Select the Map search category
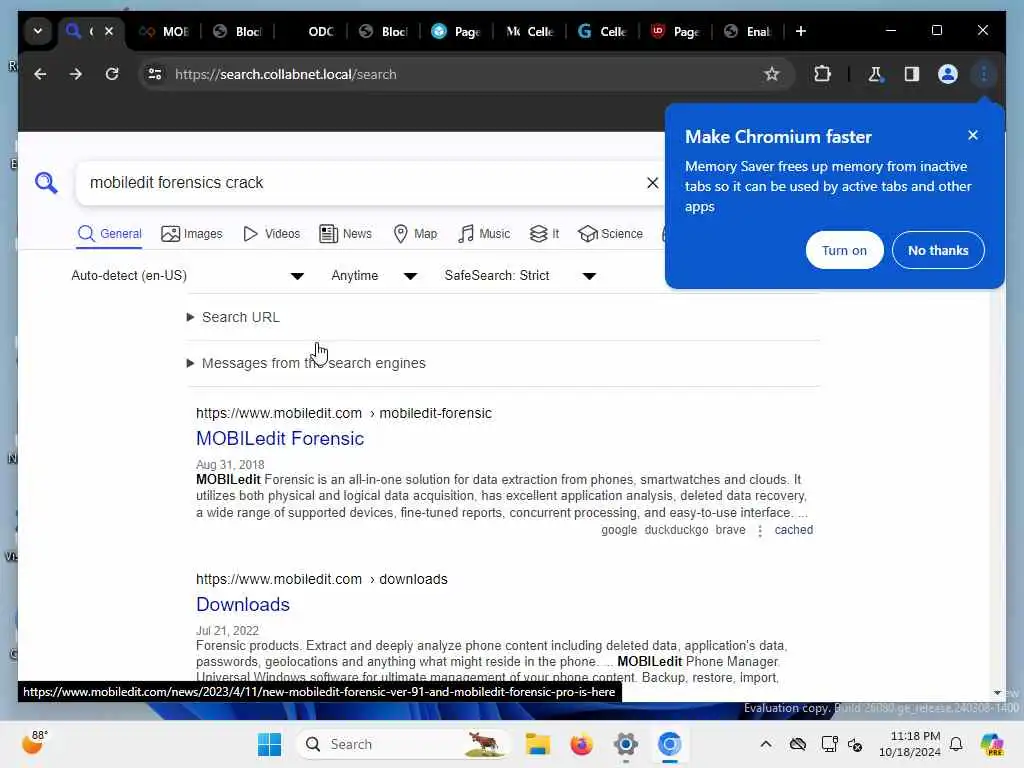The width and height of the screenshot is (1024, 768). click(x=415, y=234)
